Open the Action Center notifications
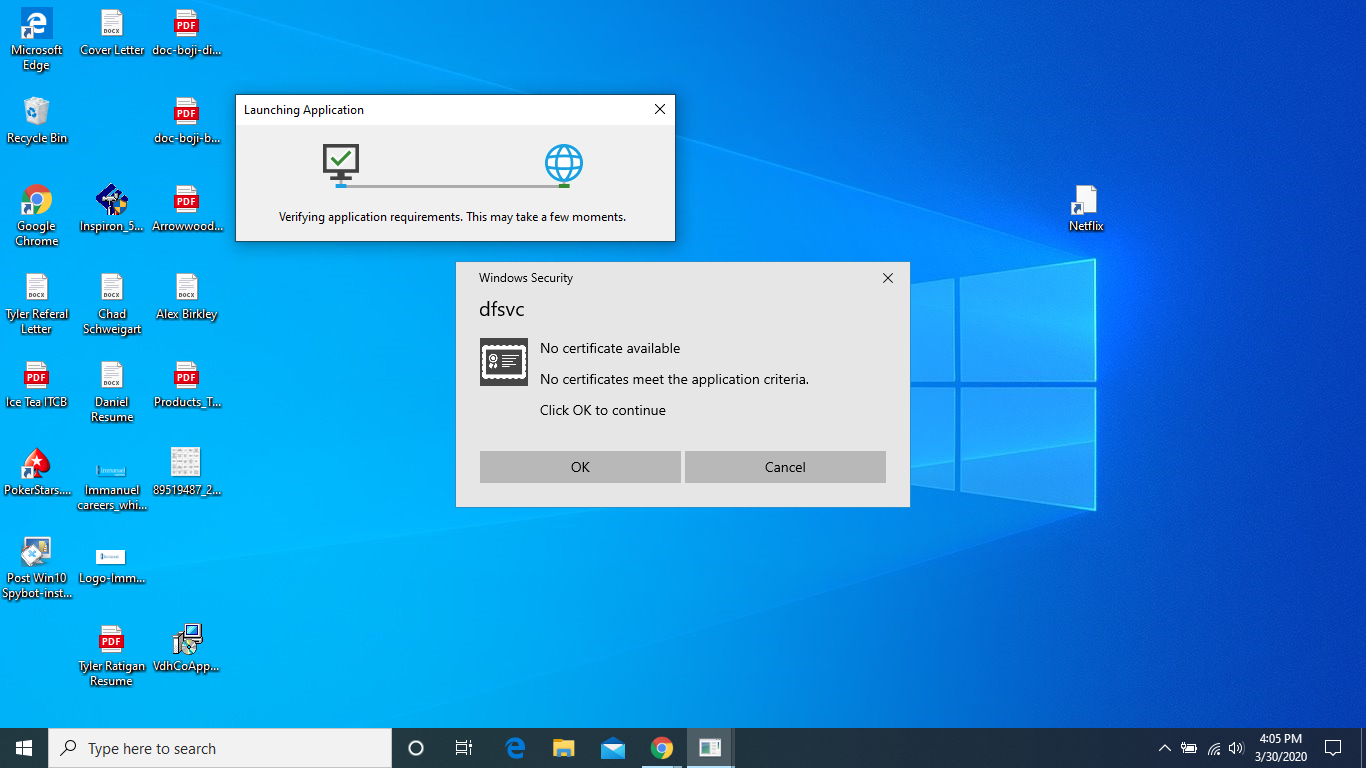The image size is (1366, 768). click(x=1332, y=748)
